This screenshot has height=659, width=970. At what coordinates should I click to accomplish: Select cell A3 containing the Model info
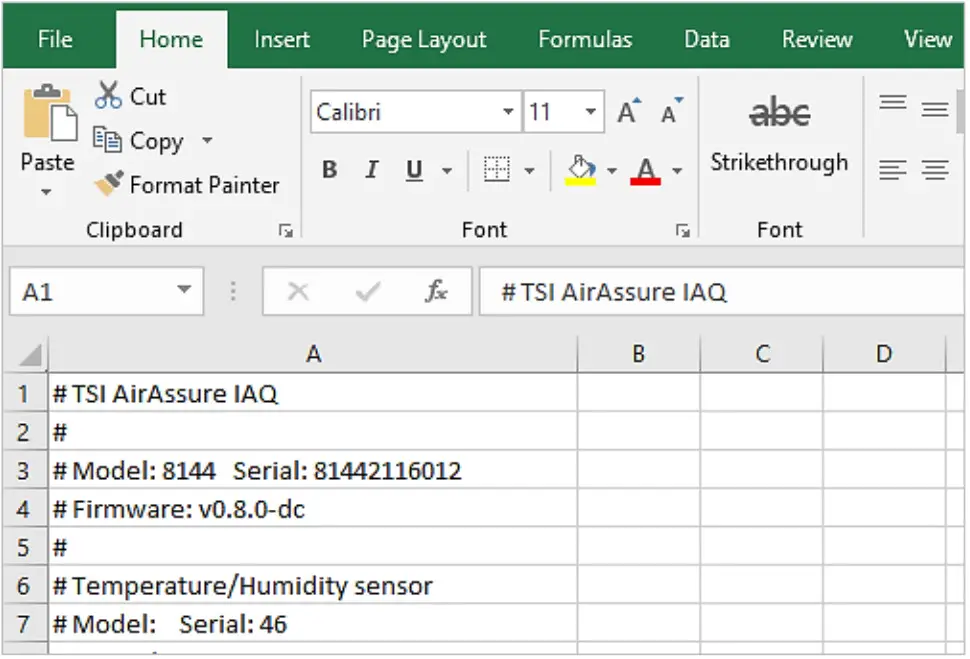click(x=313, y=470)
